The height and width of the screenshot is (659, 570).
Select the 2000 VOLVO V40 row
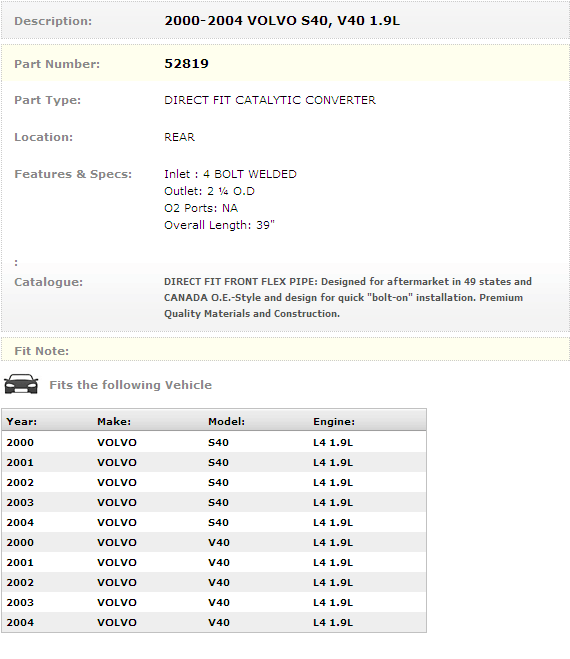(214, 542)
